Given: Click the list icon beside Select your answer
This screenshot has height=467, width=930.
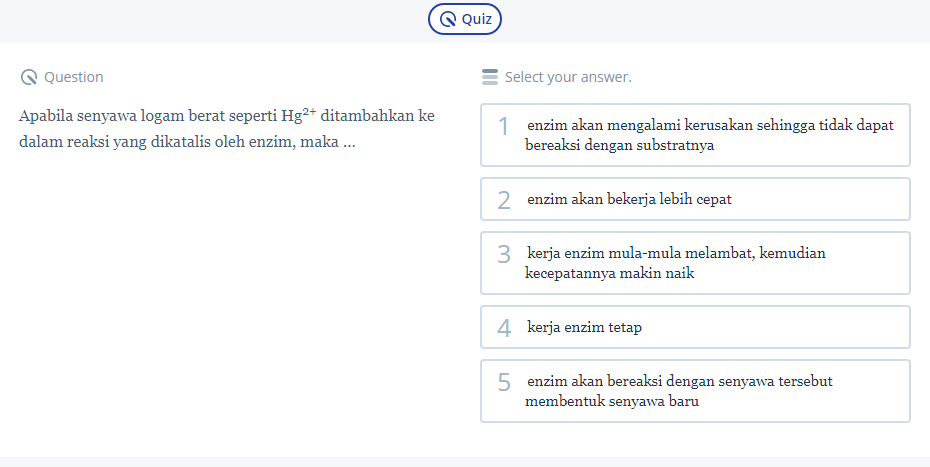Looking at the screenshot, I should [489, 77].
